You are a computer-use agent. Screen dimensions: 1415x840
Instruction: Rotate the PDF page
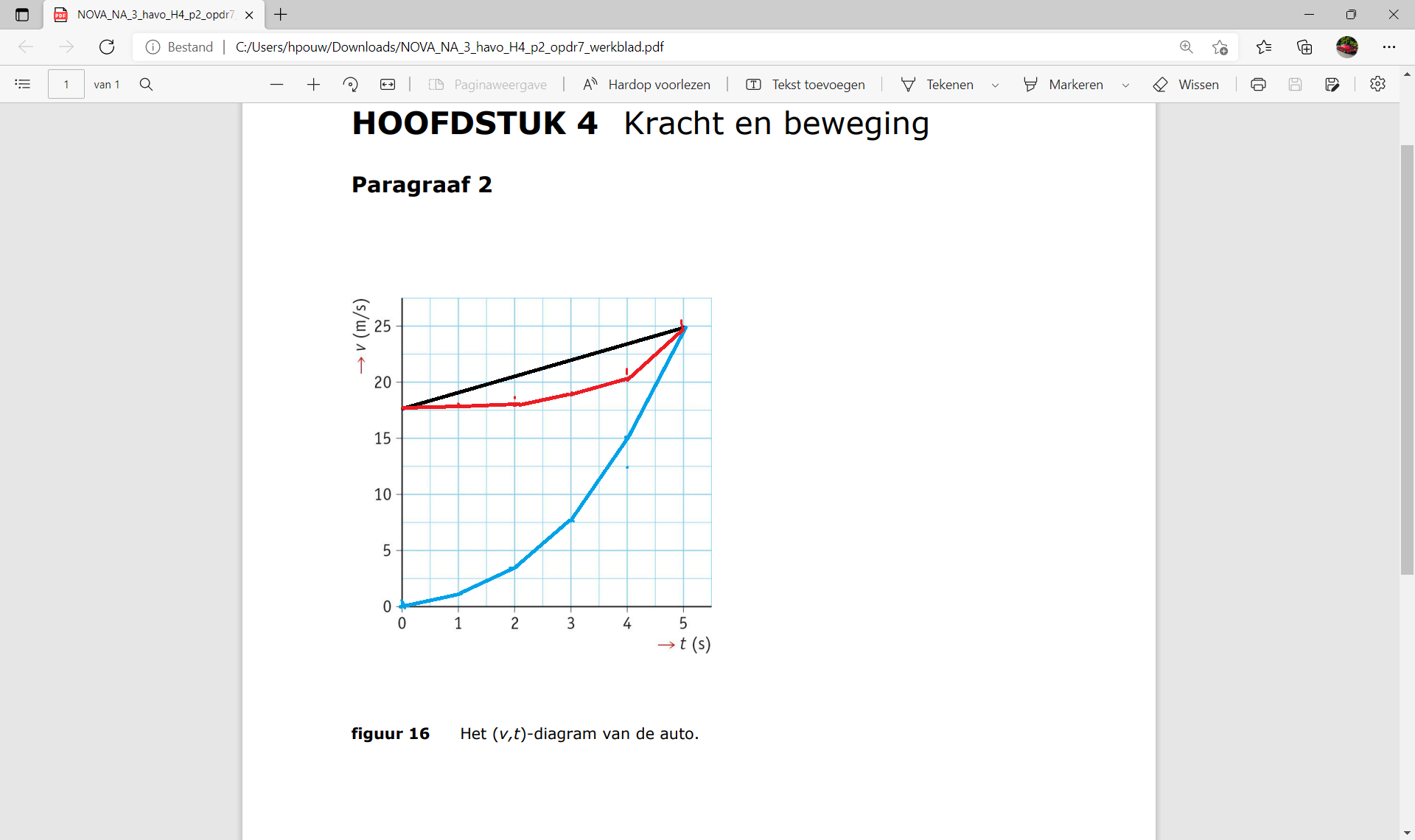(x=351, y=85)
